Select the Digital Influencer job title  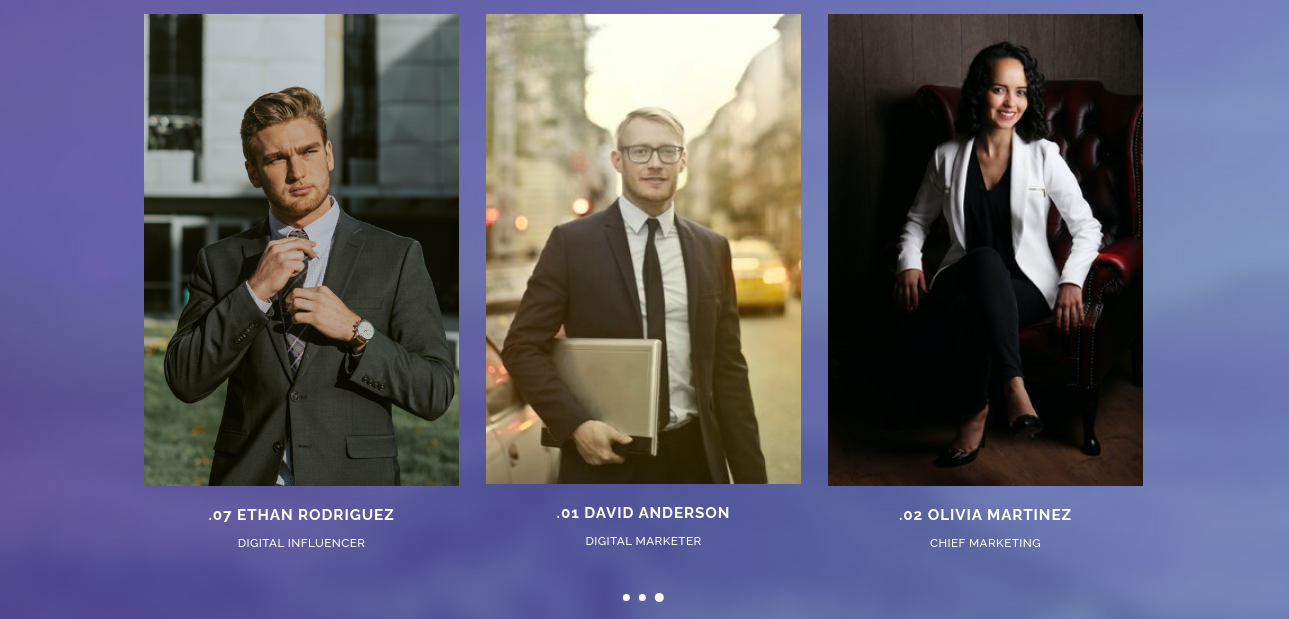(x=301, y=543)
